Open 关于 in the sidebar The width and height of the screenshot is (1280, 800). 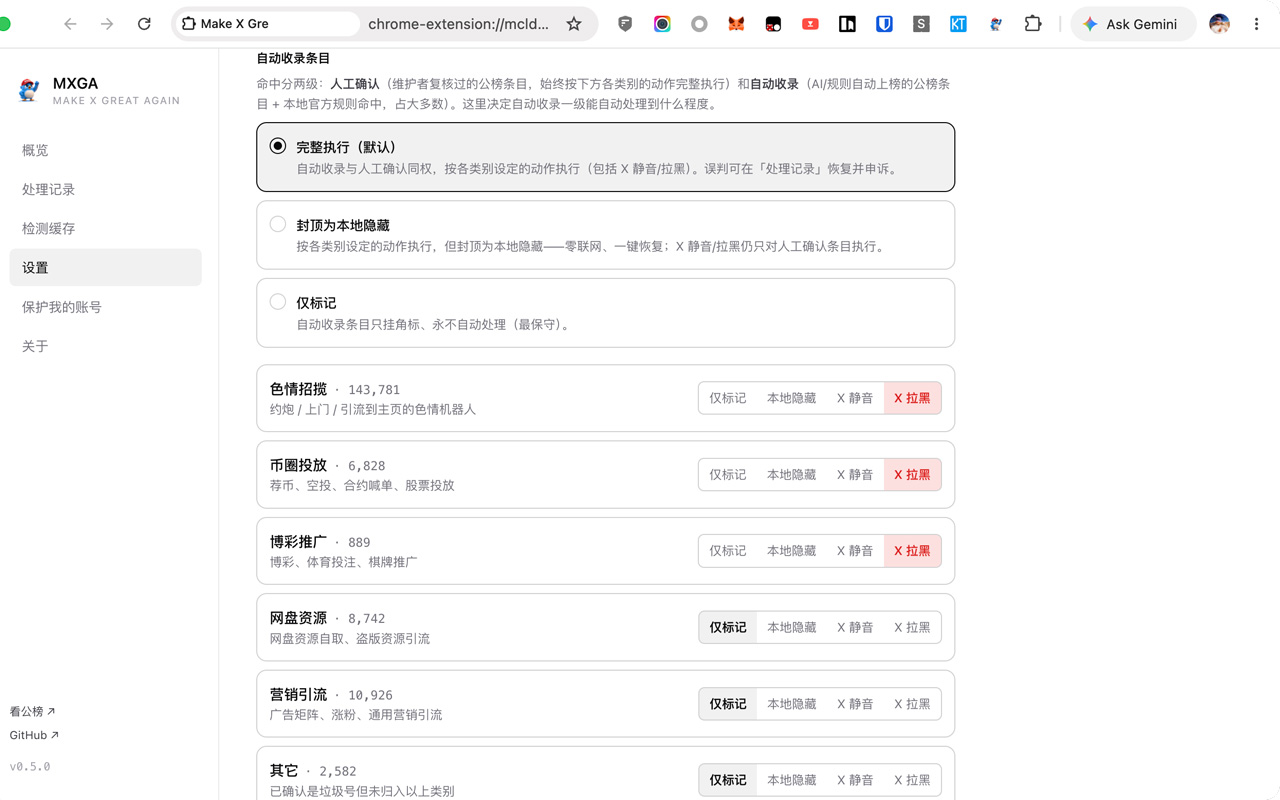(x=105, y=346)
